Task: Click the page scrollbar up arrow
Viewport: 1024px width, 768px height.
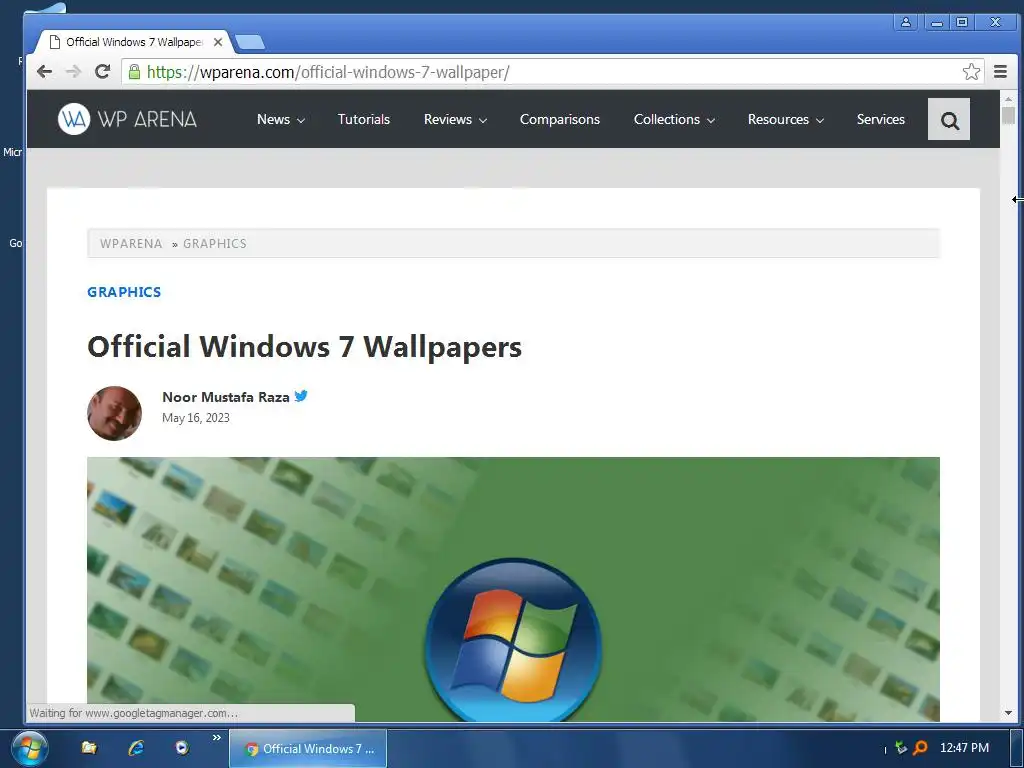Action: (1008, 99)
